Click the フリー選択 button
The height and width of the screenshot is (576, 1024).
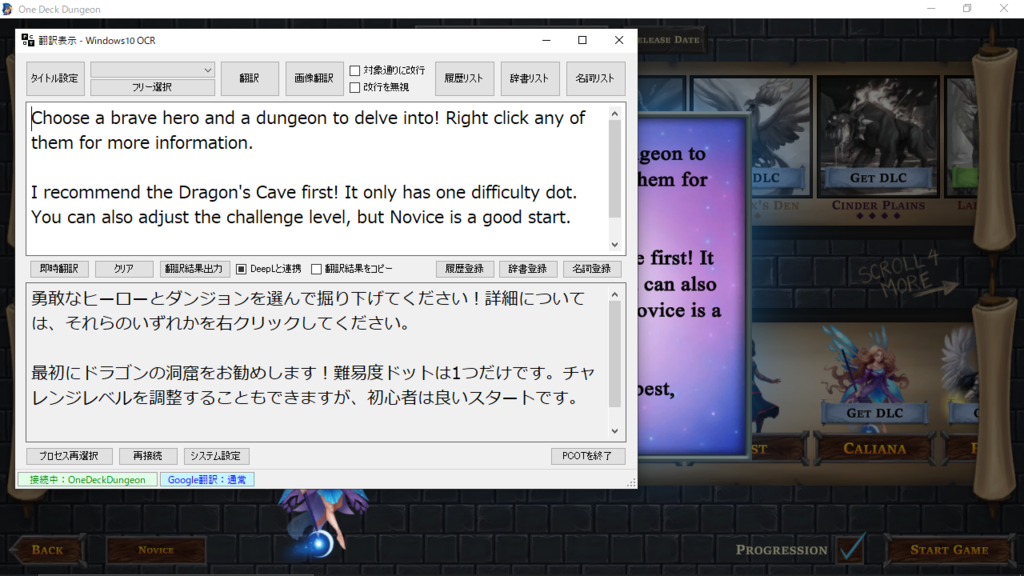click(153, 87)
